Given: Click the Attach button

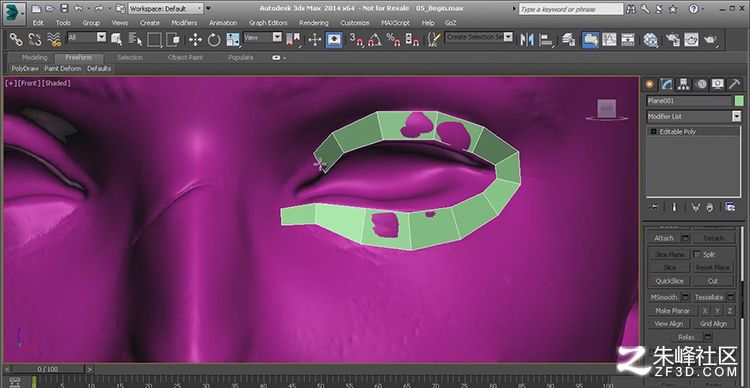Looking at the screenshot, I should pos(664,238).
